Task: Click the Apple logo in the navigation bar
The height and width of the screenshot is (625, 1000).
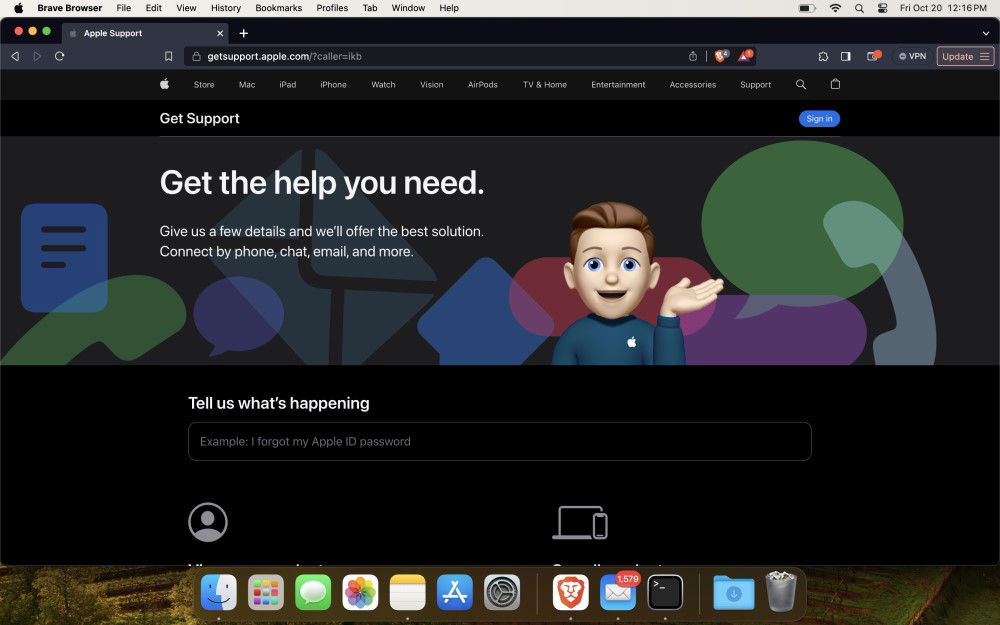Action: 164,85
